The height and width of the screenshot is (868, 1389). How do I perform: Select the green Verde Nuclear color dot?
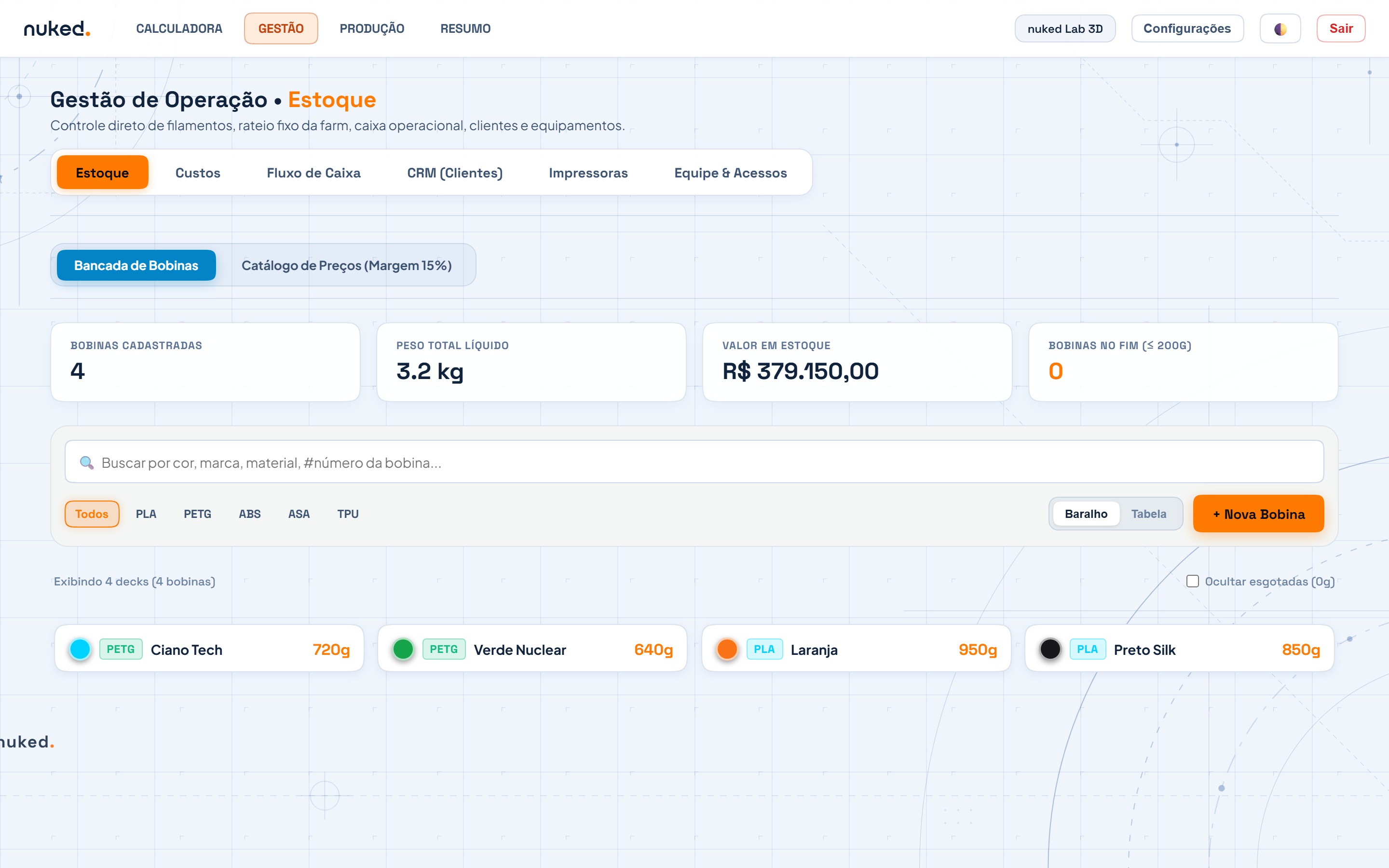click(x=403, y=649)
